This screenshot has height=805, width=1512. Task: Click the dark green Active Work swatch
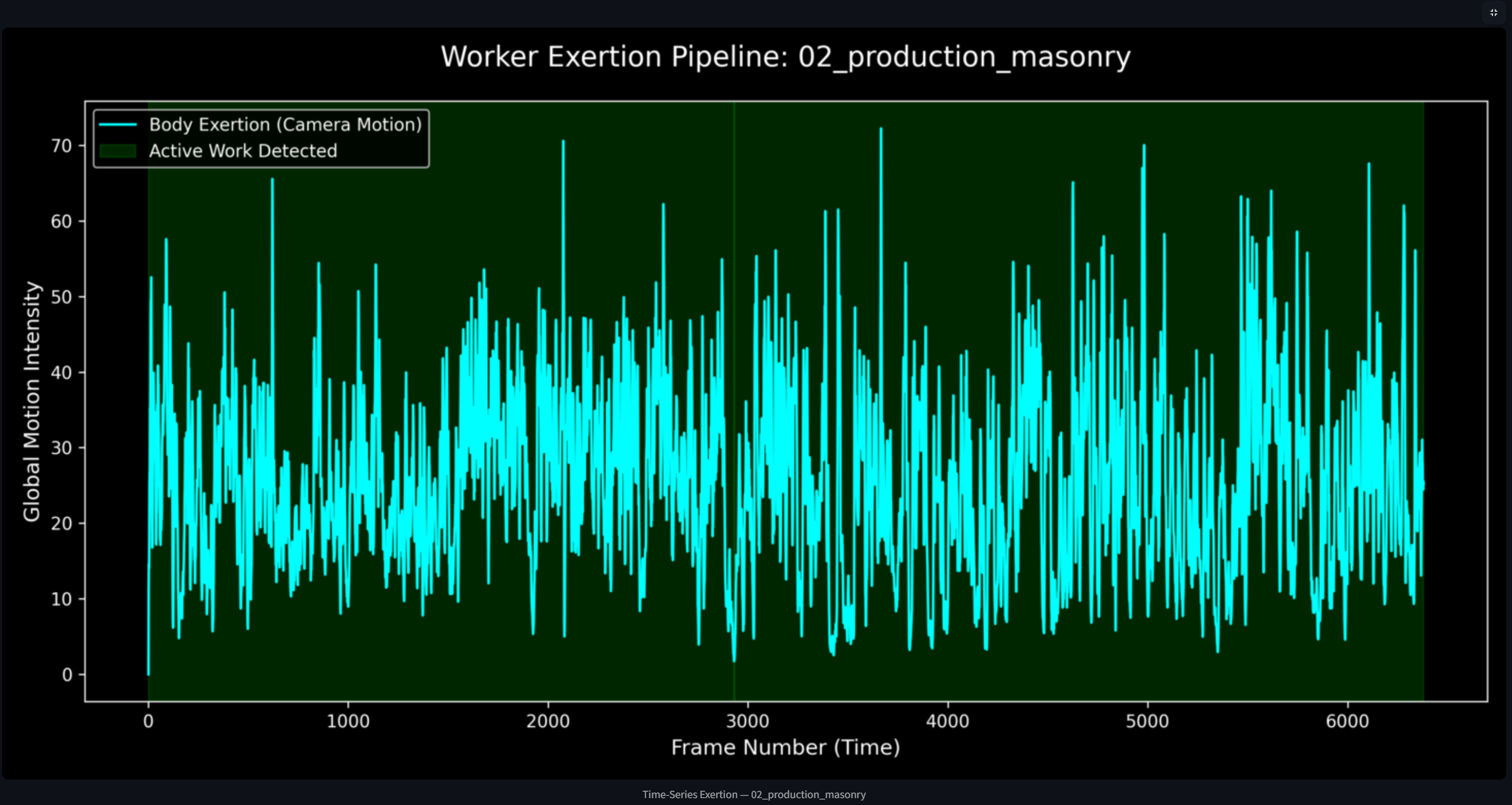(118, 151)
